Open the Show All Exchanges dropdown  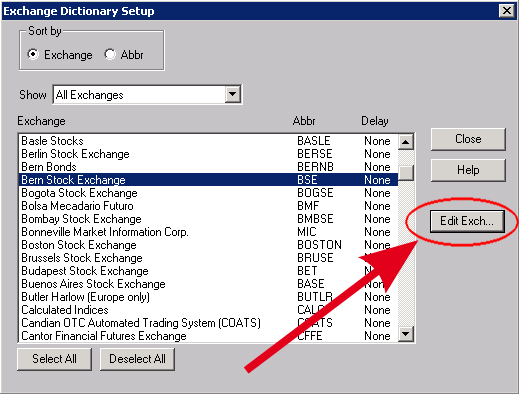(x=233, y=95)
